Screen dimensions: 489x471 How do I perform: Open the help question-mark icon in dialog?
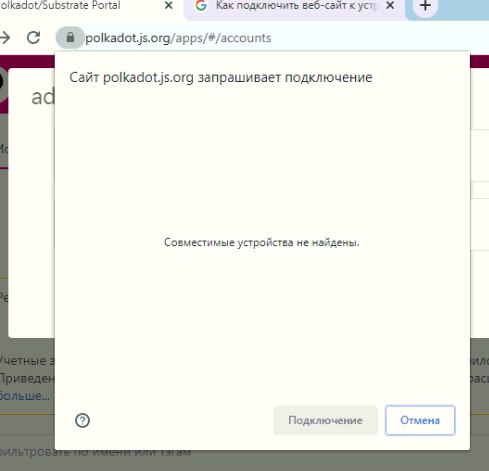(x=82, y=420)
